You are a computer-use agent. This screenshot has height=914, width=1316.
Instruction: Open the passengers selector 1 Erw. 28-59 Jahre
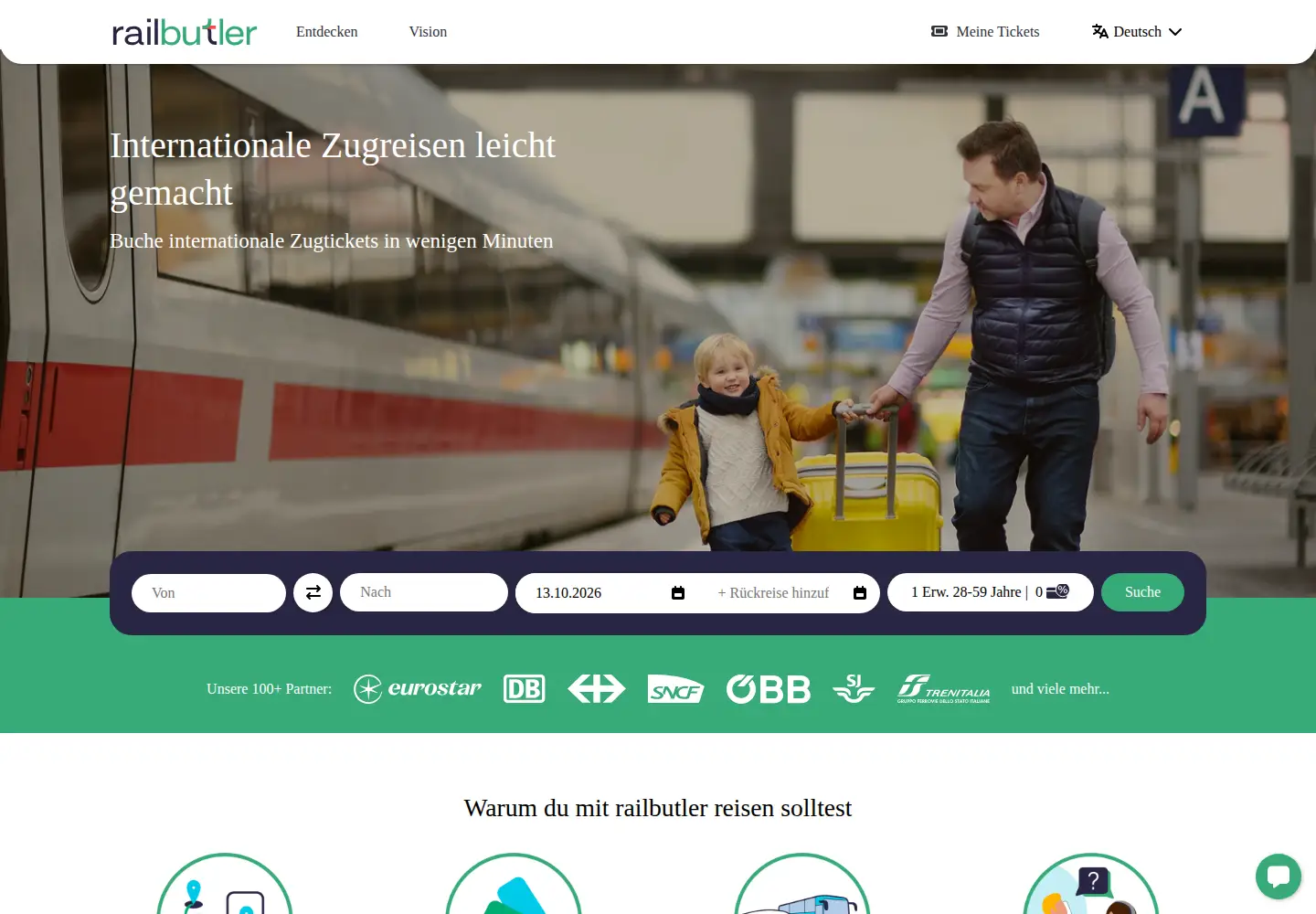[x=991, y=592]
